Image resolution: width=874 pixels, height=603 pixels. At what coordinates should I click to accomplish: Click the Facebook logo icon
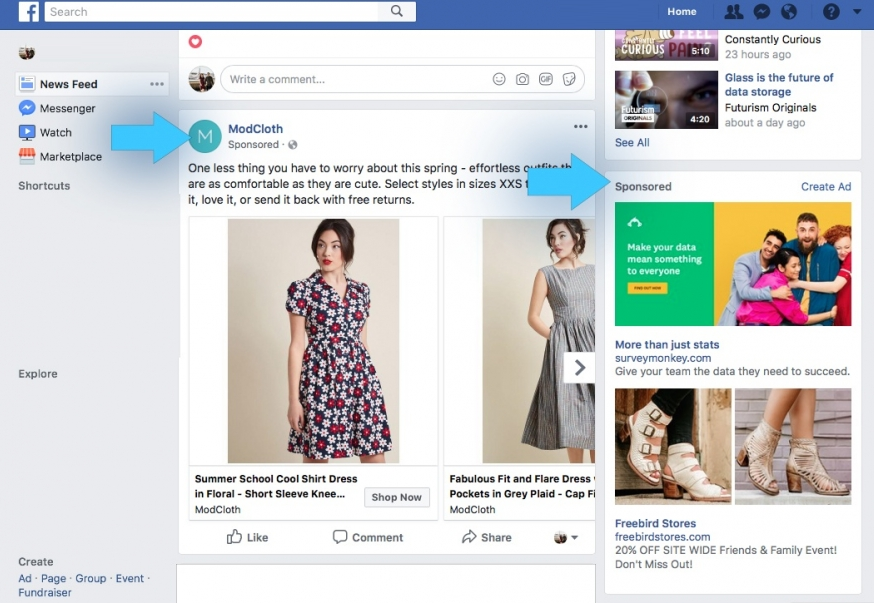pyautogui.click(x=28, y=12)
